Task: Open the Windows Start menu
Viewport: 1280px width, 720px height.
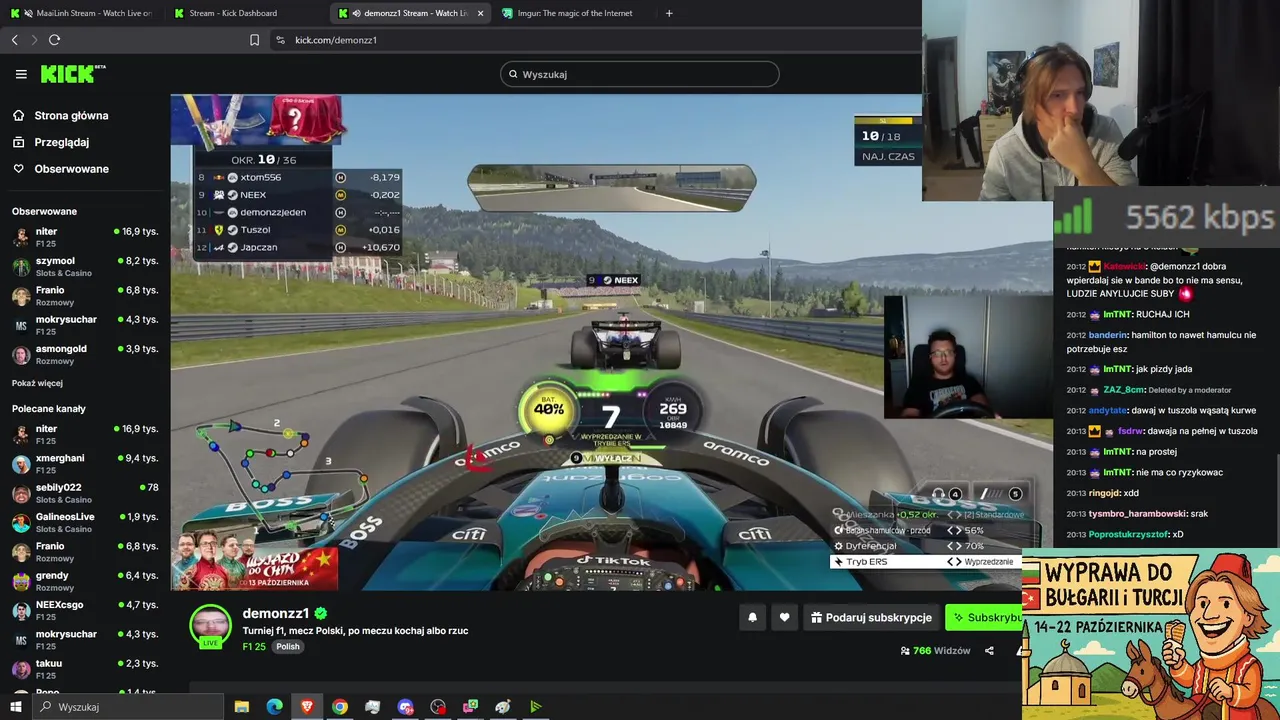Action: tap(15, 707)
